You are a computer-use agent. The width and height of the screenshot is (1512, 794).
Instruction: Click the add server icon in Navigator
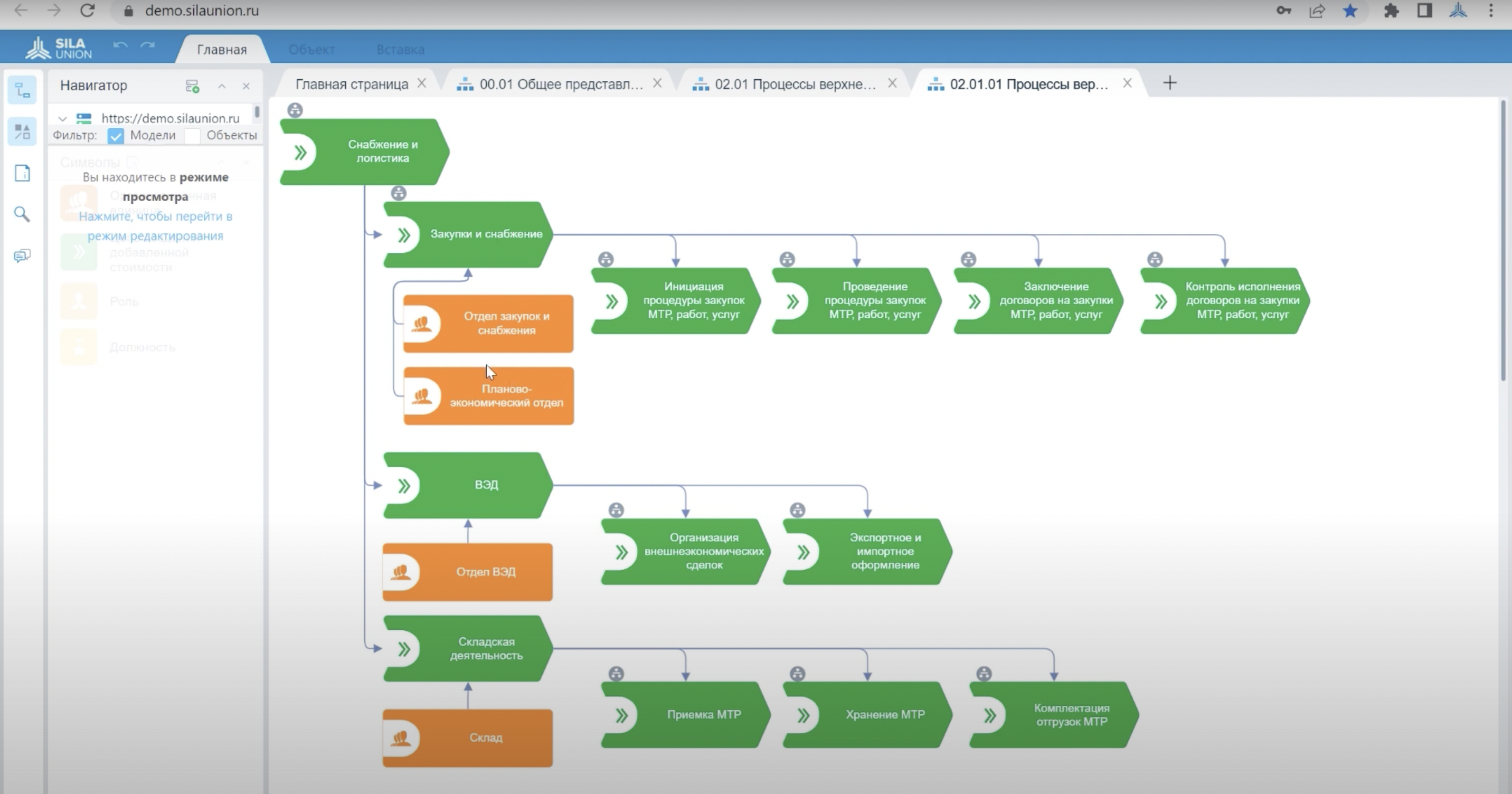(192, 86)
